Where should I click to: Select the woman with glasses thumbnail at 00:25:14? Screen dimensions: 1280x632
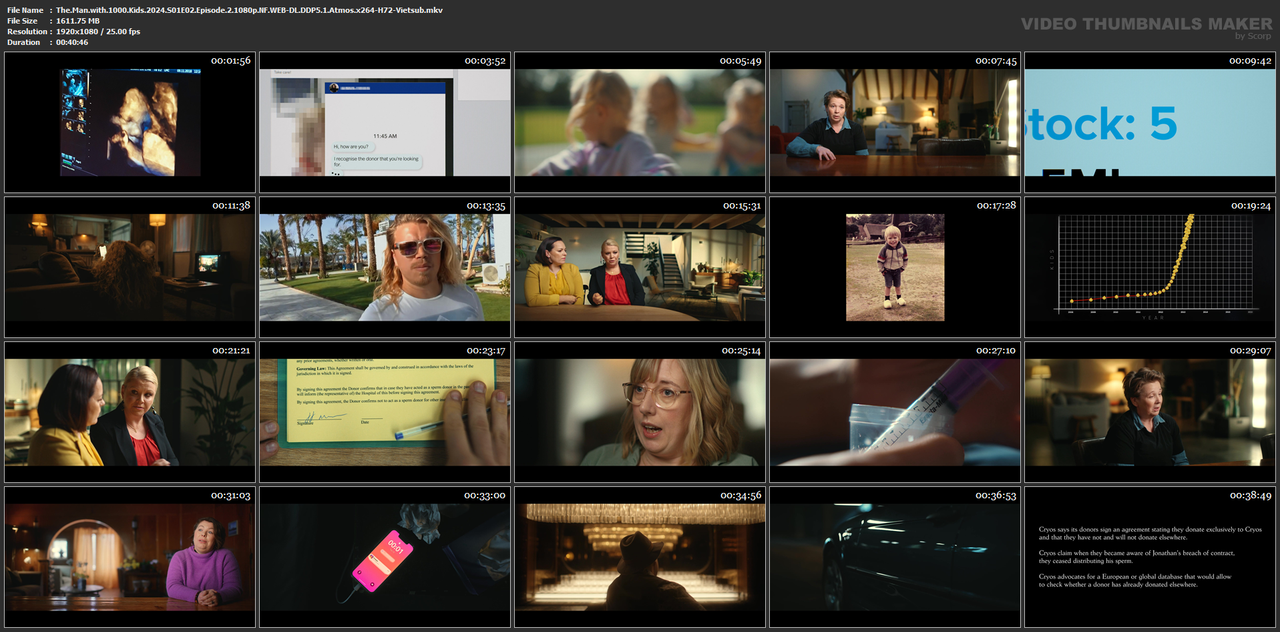(x=640, y=412)
